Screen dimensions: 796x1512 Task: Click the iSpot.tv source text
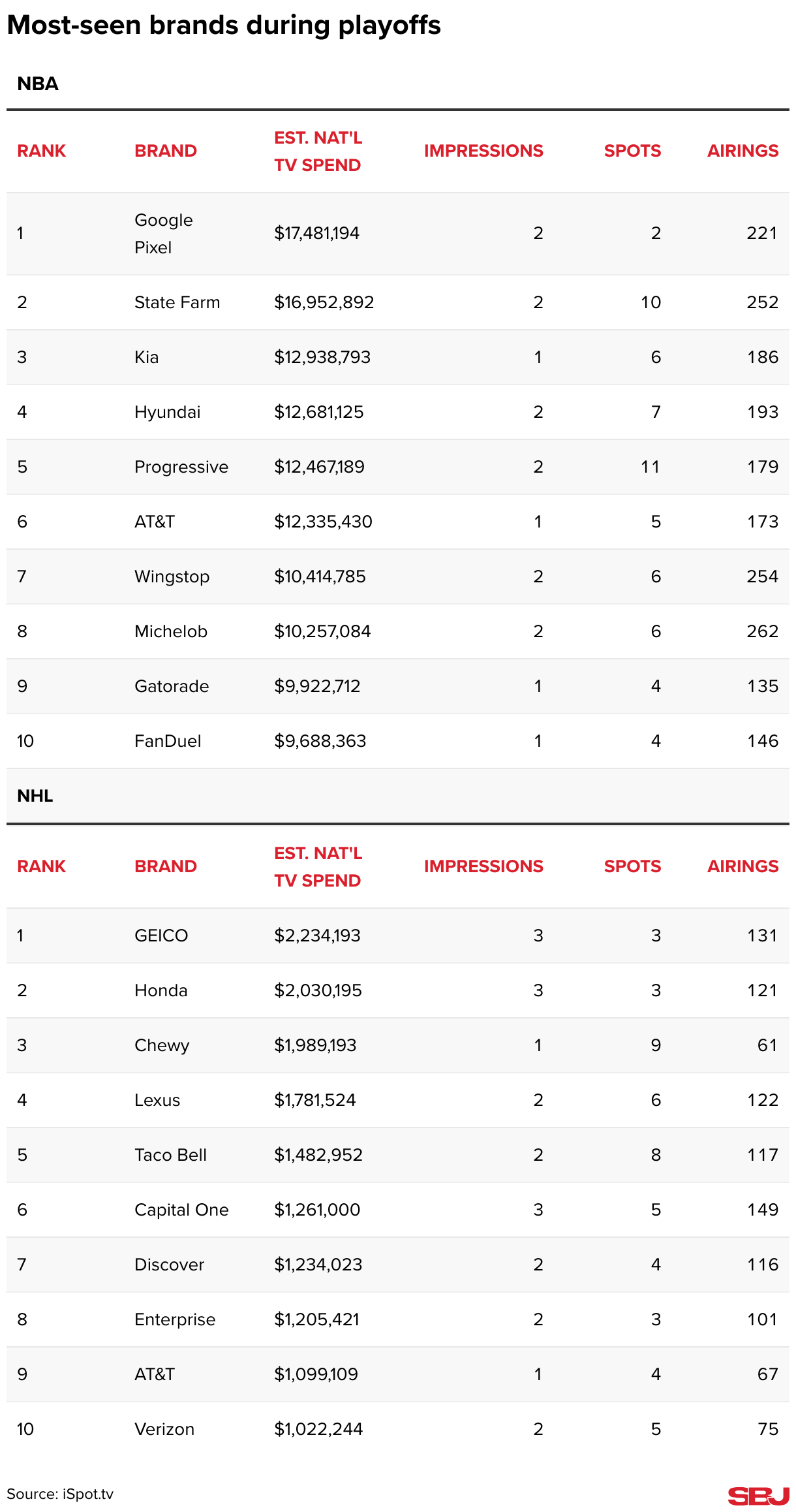point(60,1494)
